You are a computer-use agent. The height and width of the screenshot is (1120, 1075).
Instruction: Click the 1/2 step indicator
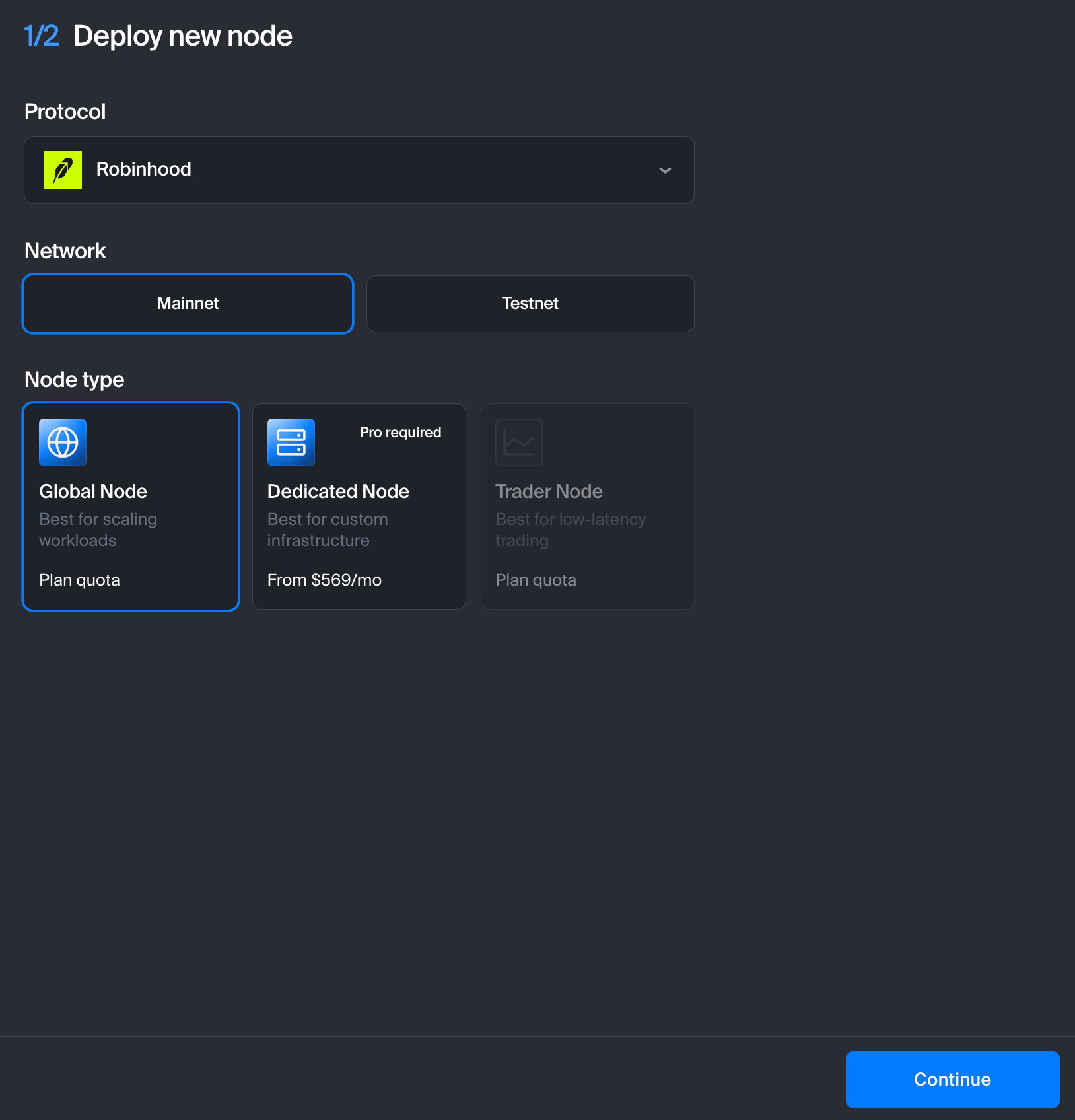click(41, 36)
